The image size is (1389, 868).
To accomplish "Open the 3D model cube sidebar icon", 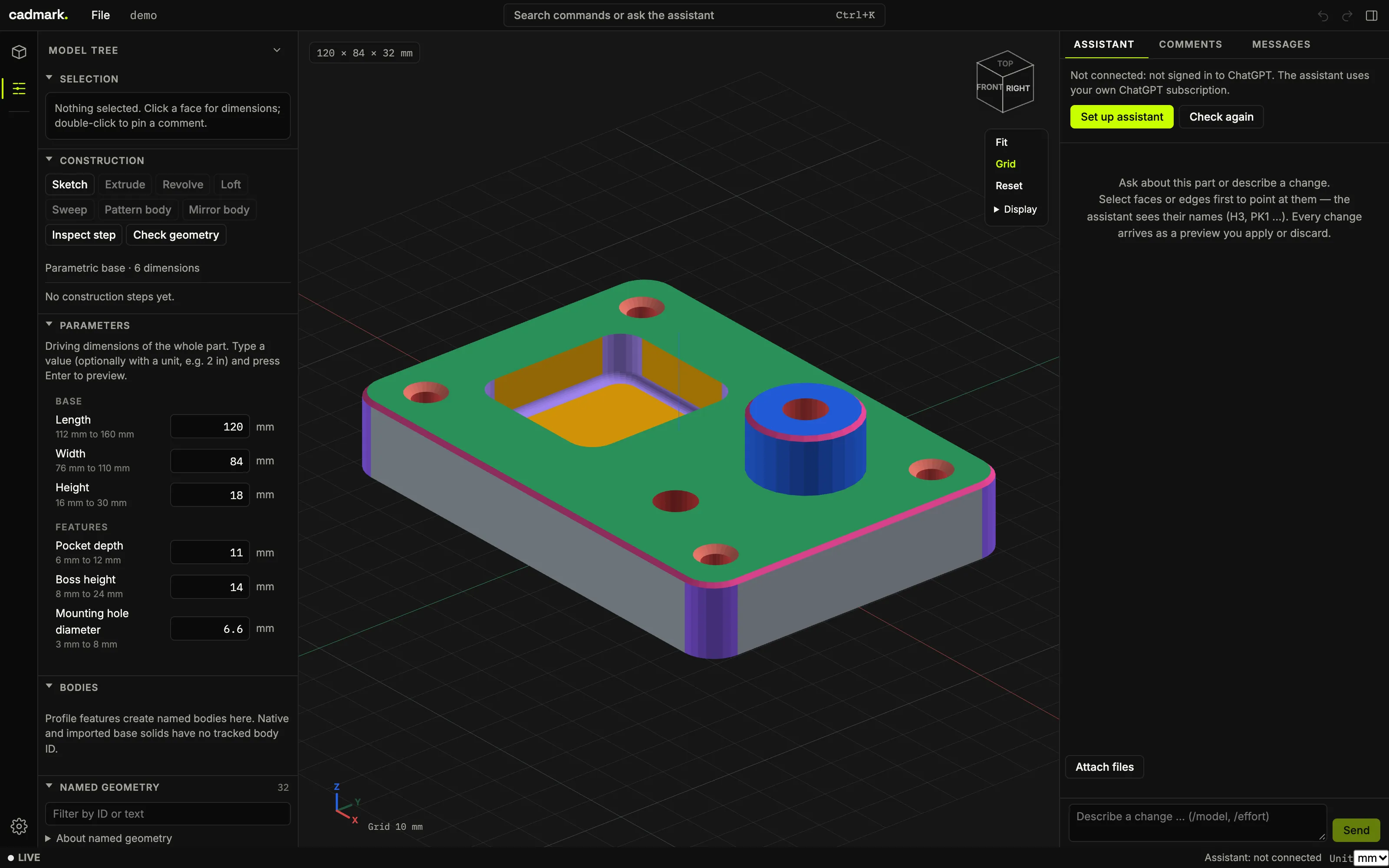I will [19, 52].
